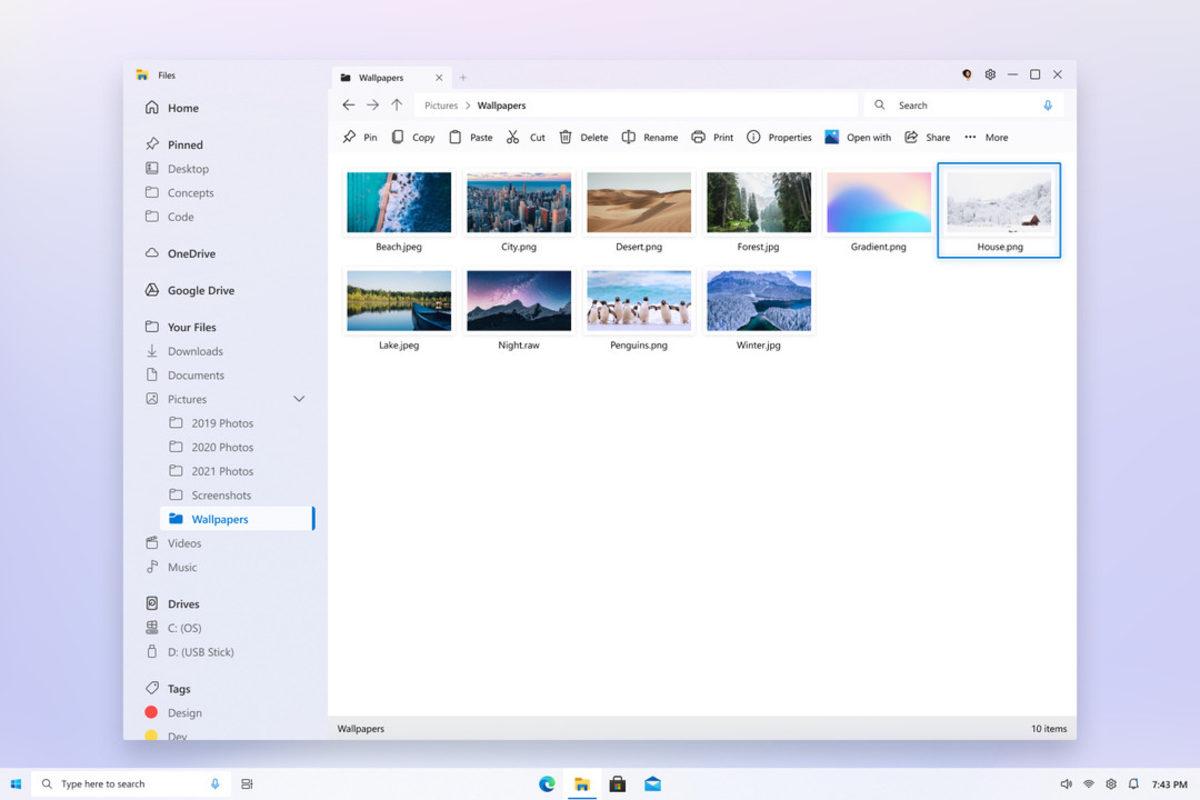Delete the selected file

[x=584, y=137]
